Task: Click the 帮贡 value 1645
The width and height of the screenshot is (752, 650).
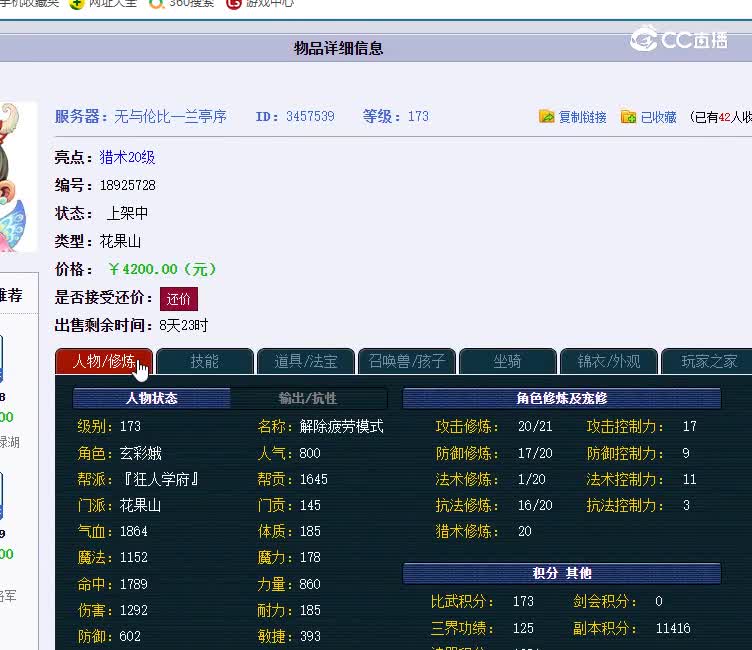Action: 314,479
